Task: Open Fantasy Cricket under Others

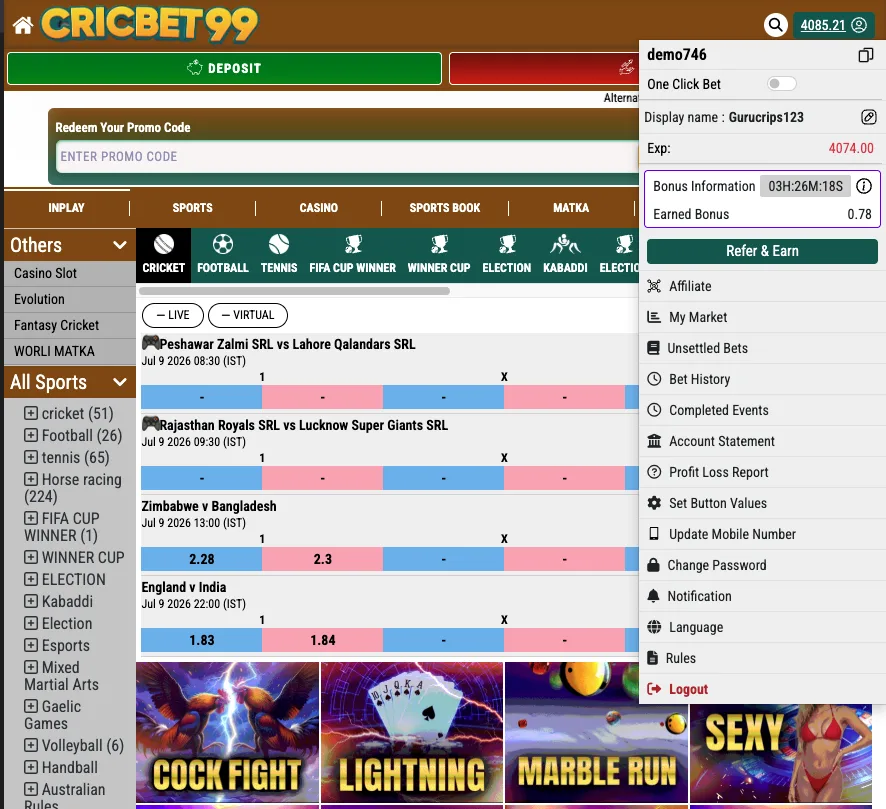Action: 70,325
